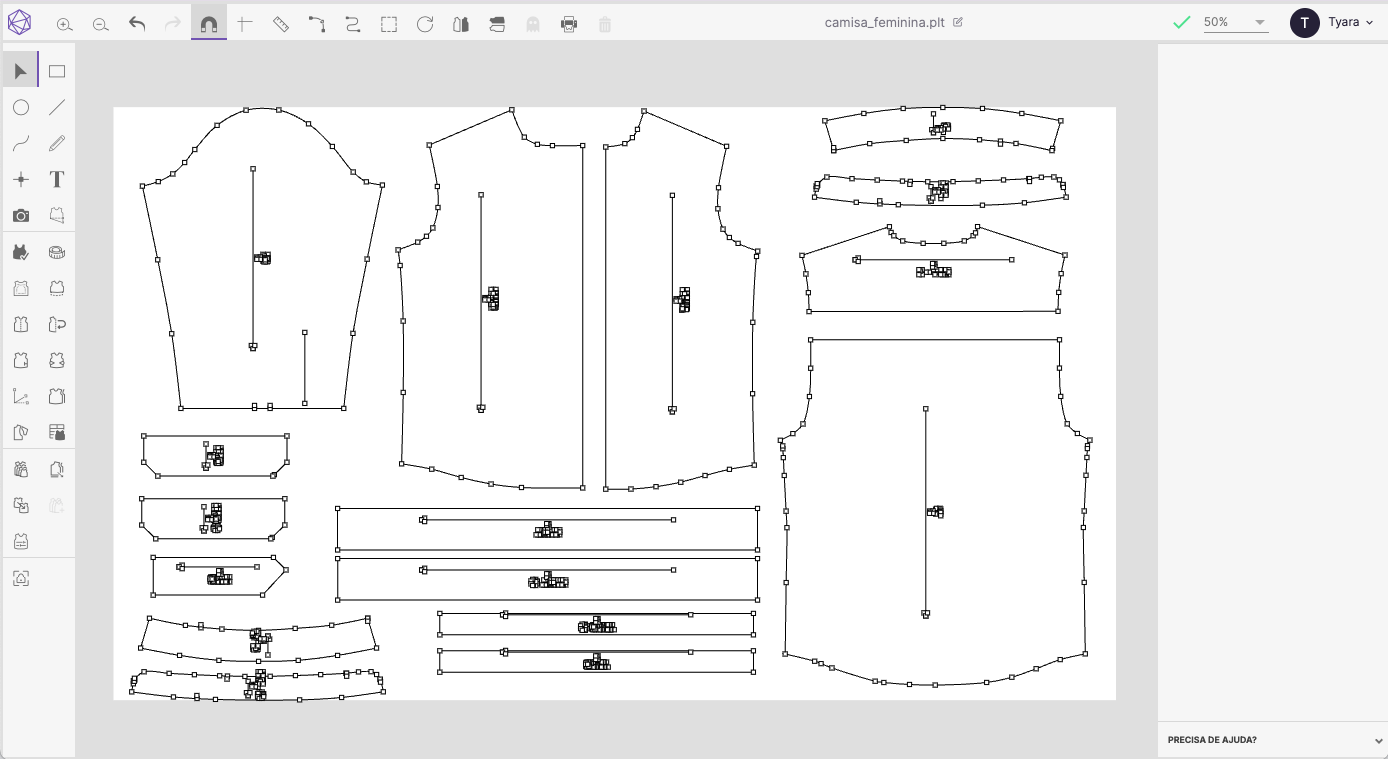
Task: Toggle the crosshair guides in toolbar
Action: [245, 24]
